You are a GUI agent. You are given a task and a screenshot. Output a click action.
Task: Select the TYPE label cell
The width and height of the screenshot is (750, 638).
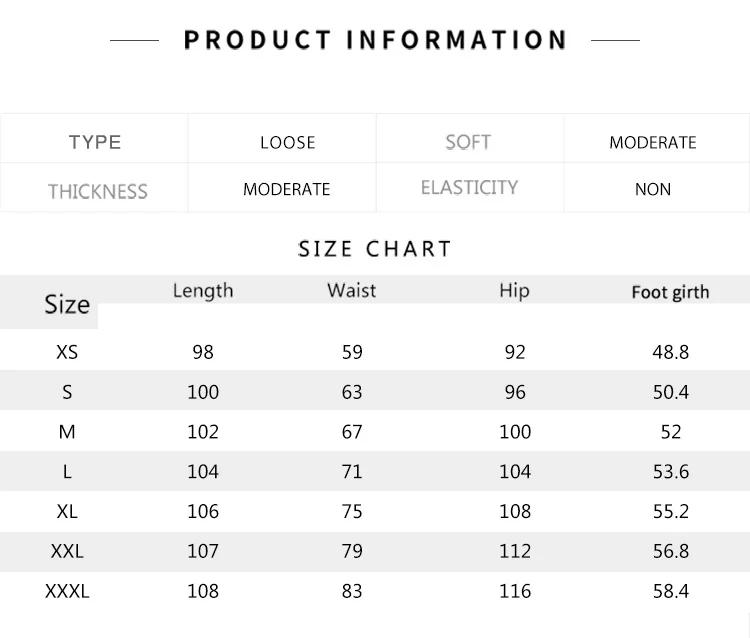point(95,142)
